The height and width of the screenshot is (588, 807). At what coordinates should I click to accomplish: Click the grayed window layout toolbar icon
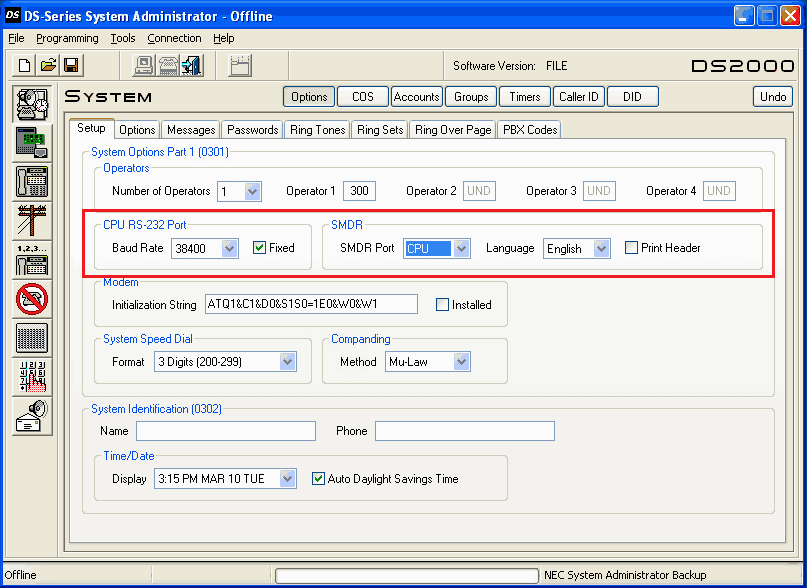tap(240, 65)
